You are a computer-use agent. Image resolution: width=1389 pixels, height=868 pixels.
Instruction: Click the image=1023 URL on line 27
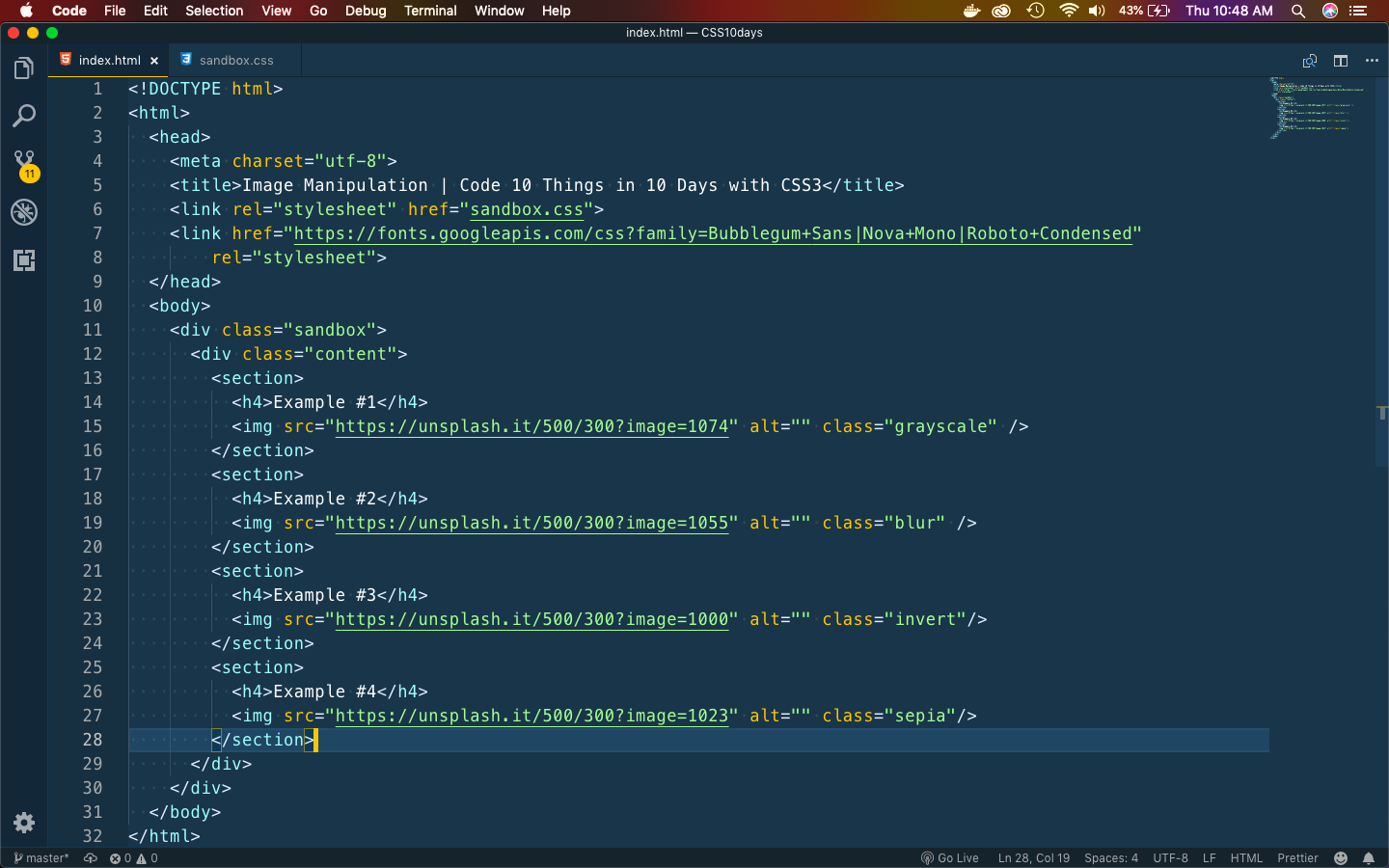[x=531, y=716]
